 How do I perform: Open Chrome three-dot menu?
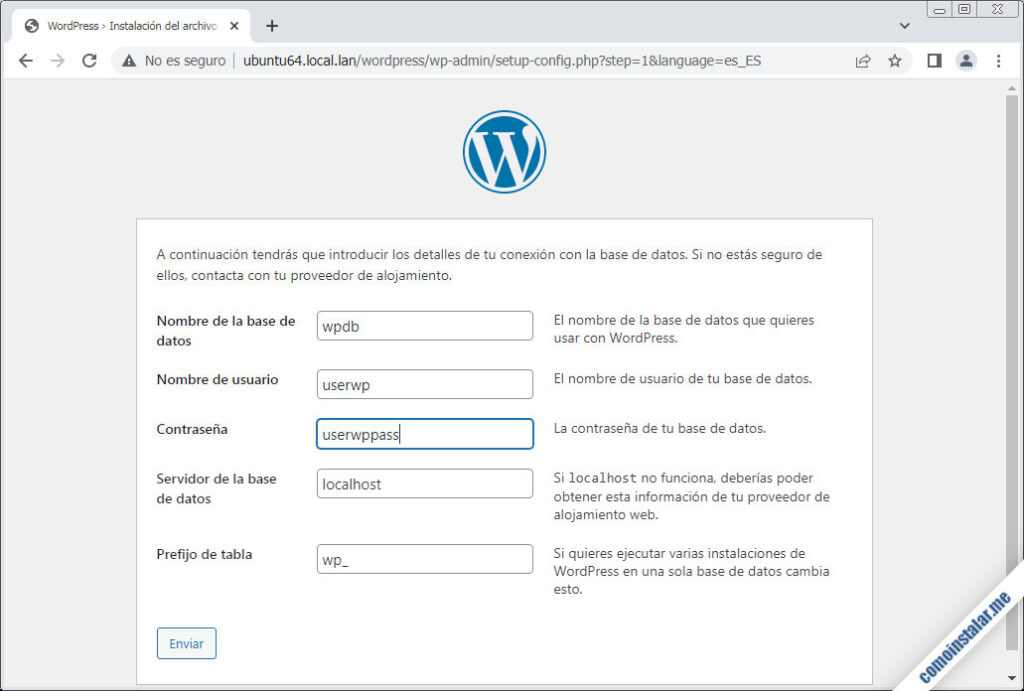(998, 61)
